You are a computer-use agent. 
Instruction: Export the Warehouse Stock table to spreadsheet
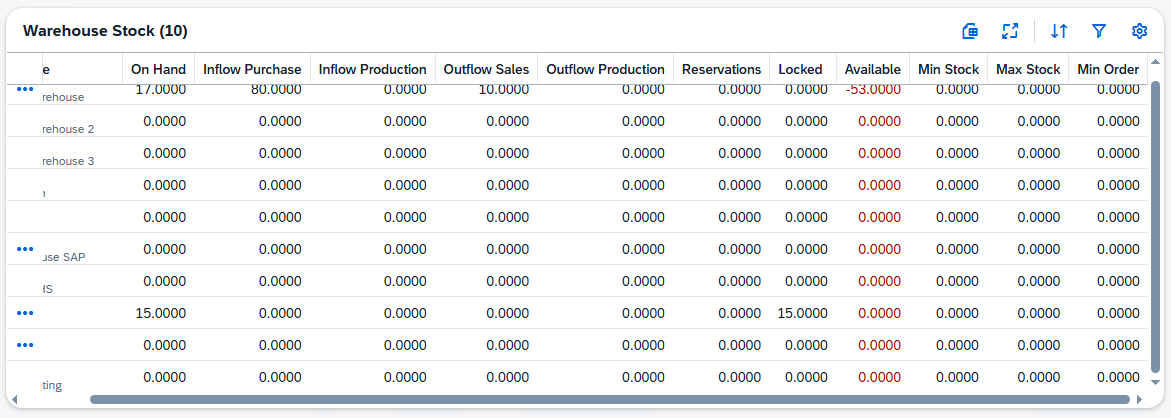click(x=970, y=31)
